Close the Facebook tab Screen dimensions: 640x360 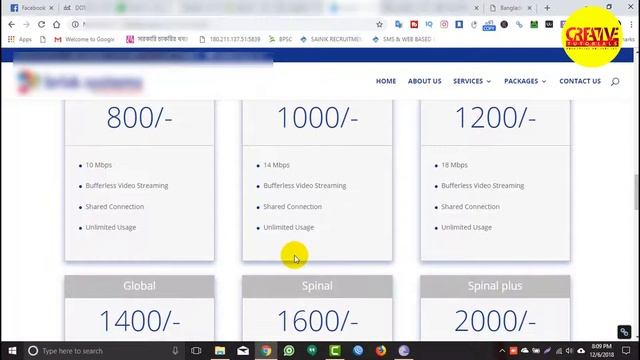pos(51,8)
